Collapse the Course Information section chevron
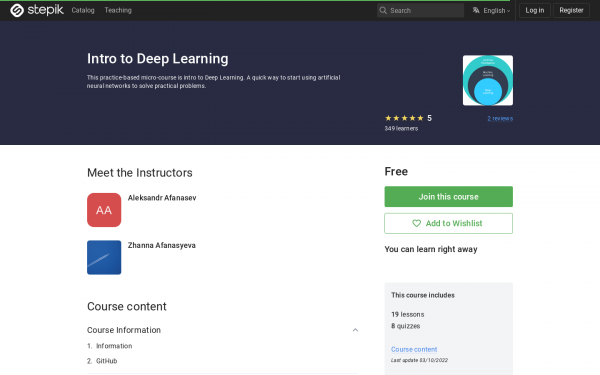The image size is (600, 375). [355, 330]
